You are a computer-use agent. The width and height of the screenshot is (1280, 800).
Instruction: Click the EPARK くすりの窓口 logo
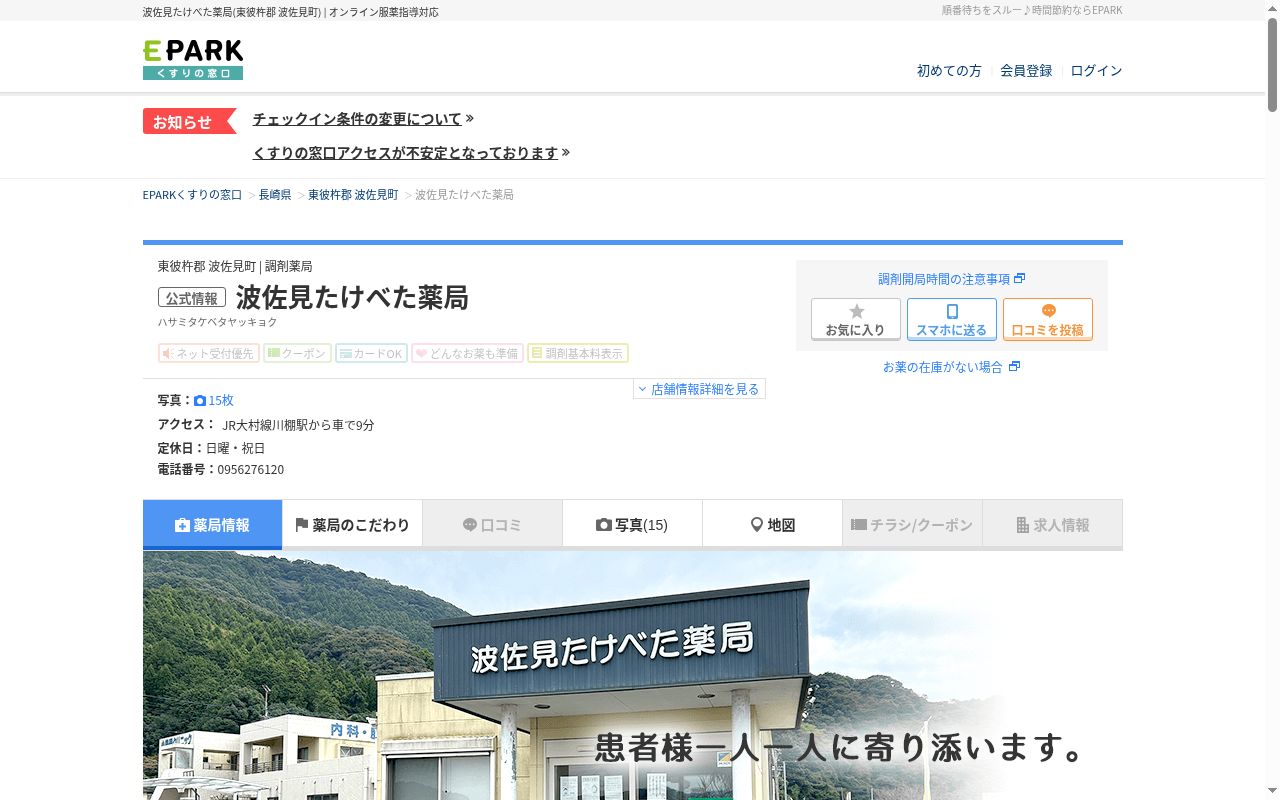(193, 60)
